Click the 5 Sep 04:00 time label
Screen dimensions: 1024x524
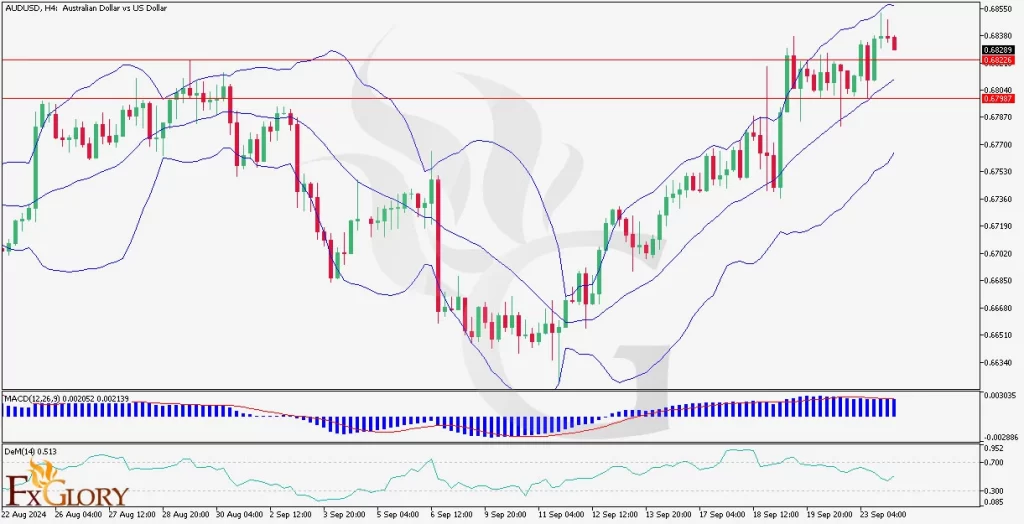pyautogui.click(x=400, y=514)
